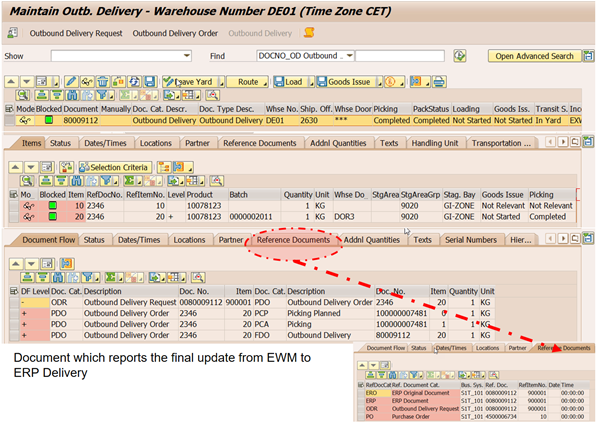Click the scroll icon after Outbound Delivery
The width and height of the screenshot is (597, 423).
coord(309,33)
